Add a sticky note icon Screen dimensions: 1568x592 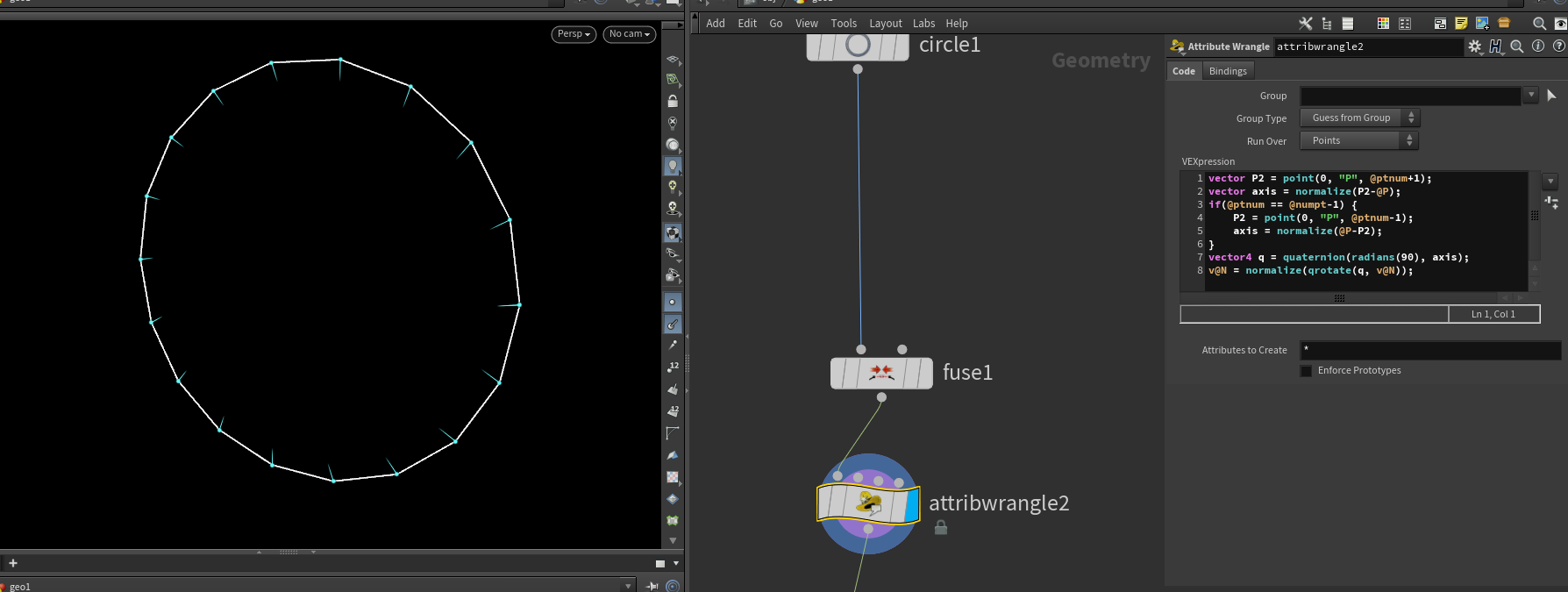[x=1461, y=24]
